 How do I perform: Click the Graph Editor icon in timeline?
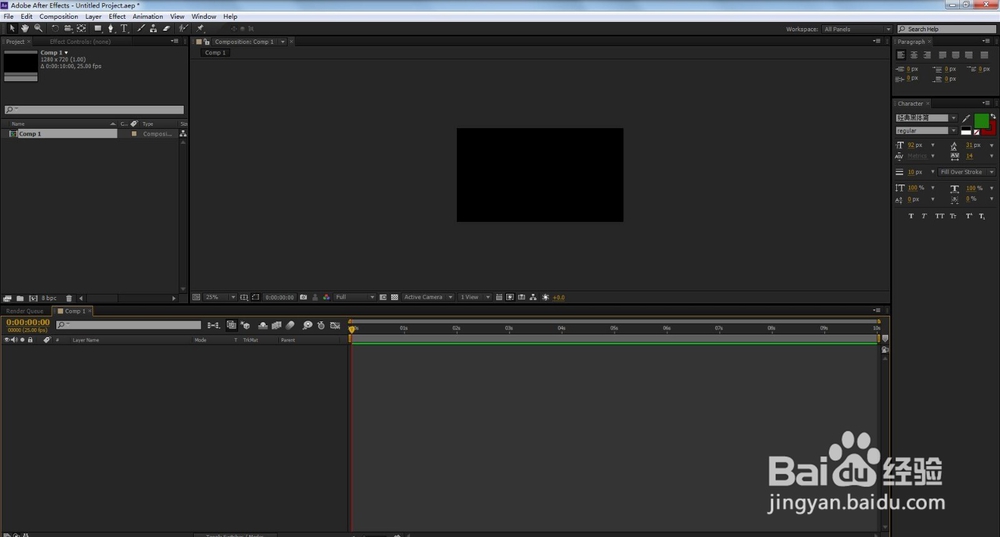[x=335, y=325]
